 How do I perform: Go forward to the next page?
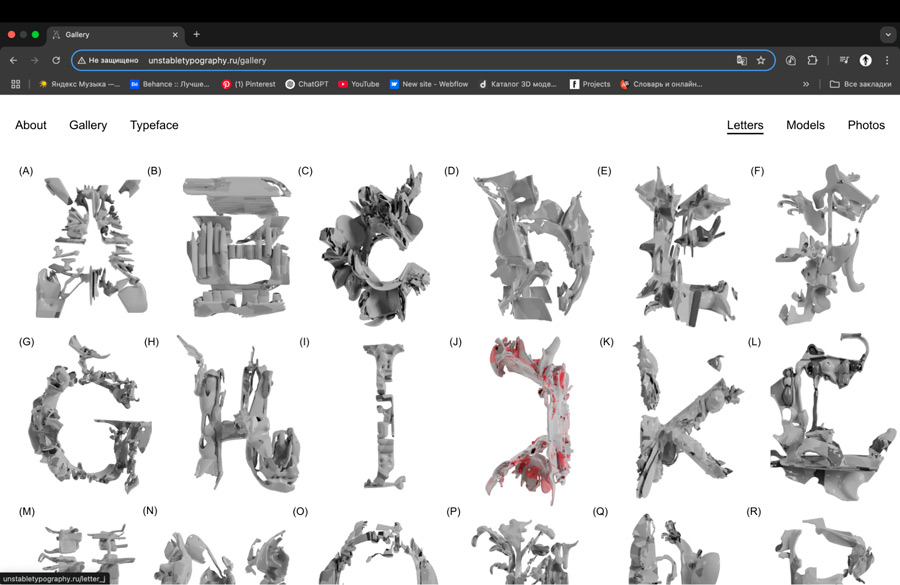[34, 60]
